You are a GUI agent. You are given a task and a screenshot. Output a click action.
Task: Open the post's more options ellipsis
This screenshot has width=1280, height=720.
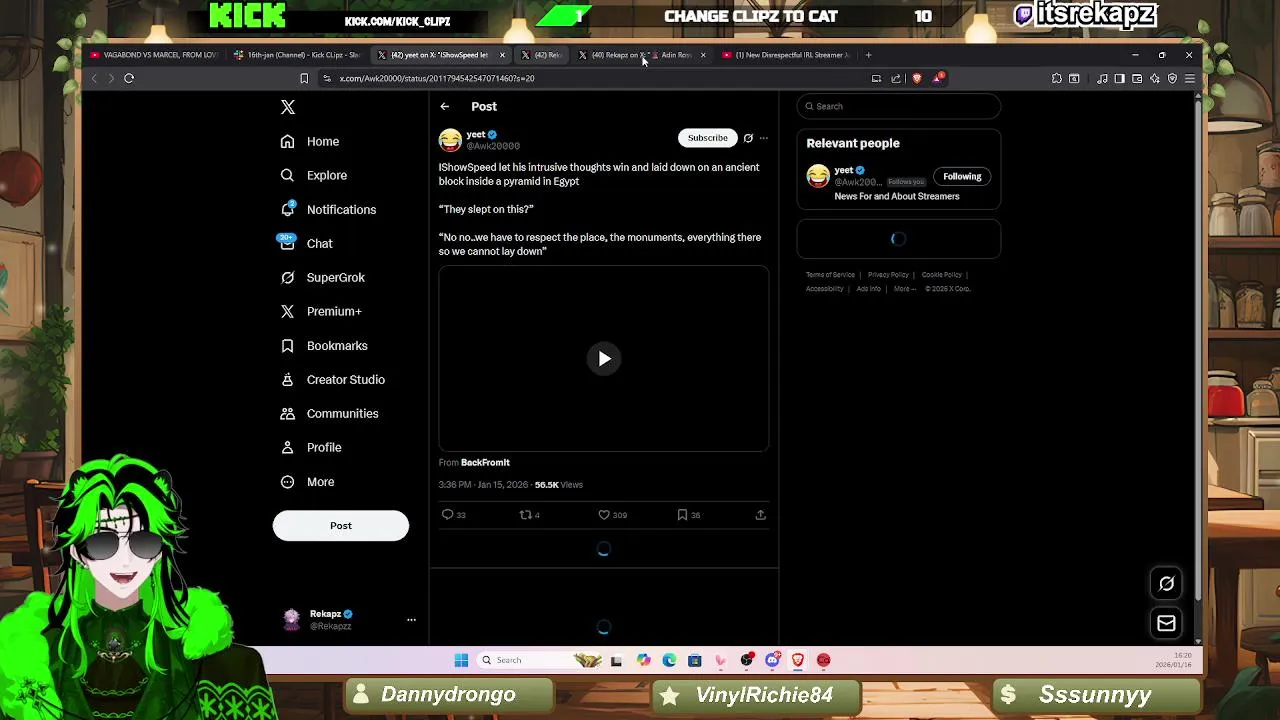pos(763,138)
